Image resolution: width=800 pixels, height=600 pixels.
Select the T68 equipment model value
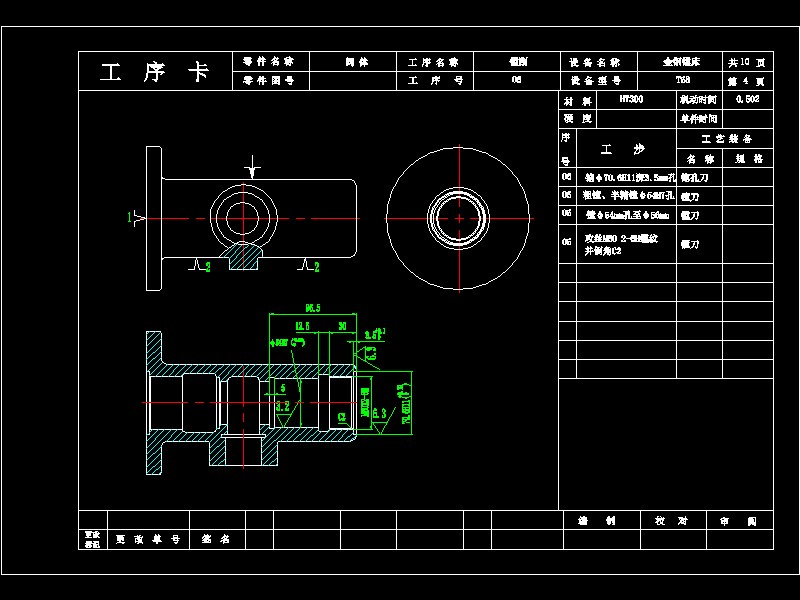[683, 80]
